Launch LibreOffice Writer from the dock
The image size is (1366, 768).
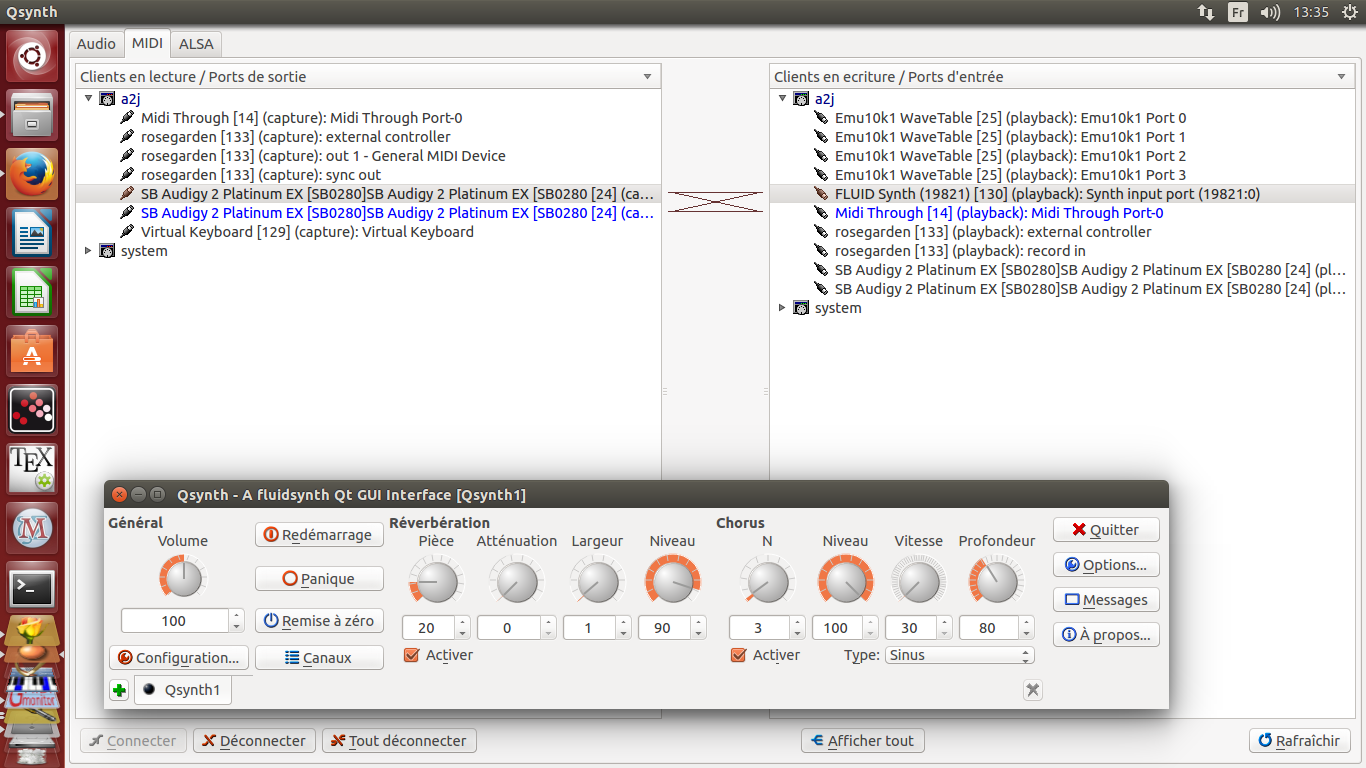32,233
